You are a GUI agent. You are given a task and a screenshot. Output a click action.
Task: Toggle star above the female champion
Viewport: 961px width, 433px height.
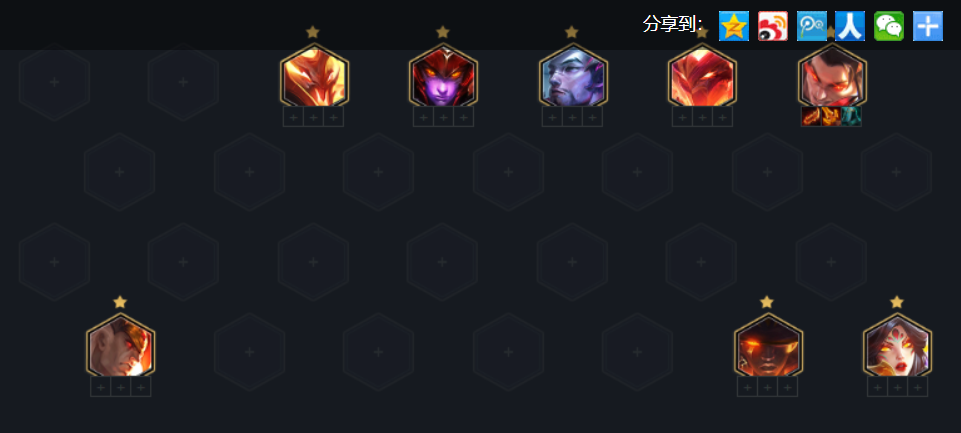[x=897, y=302]
